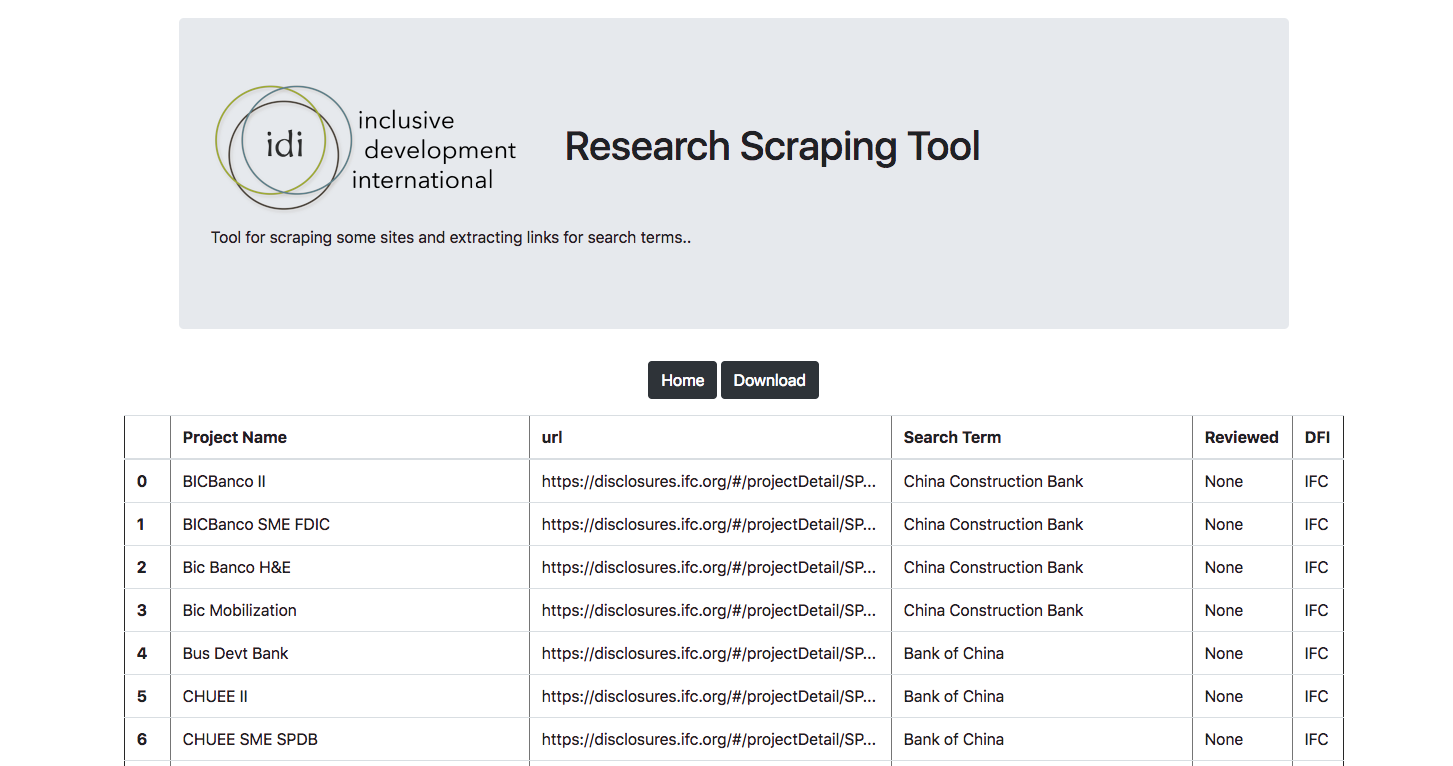The height and width of the screenshot is (766, 1453).
Task: Click the IFC cell in the Bus Devt Bank row
Action: [x=1317, y=653]
